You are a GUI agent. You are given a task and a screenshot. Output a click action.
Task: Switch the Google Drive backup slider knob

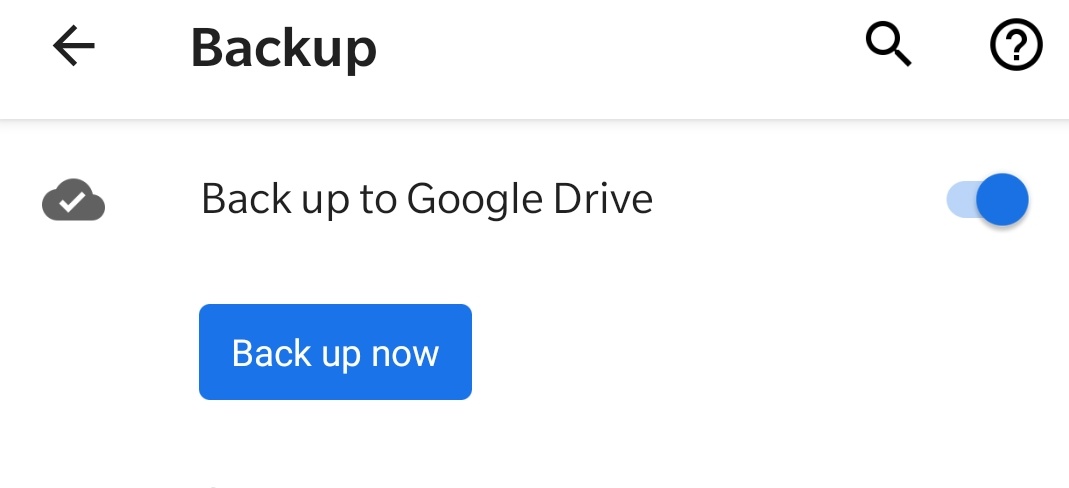pyautogui.click(x=1002, y=200)
